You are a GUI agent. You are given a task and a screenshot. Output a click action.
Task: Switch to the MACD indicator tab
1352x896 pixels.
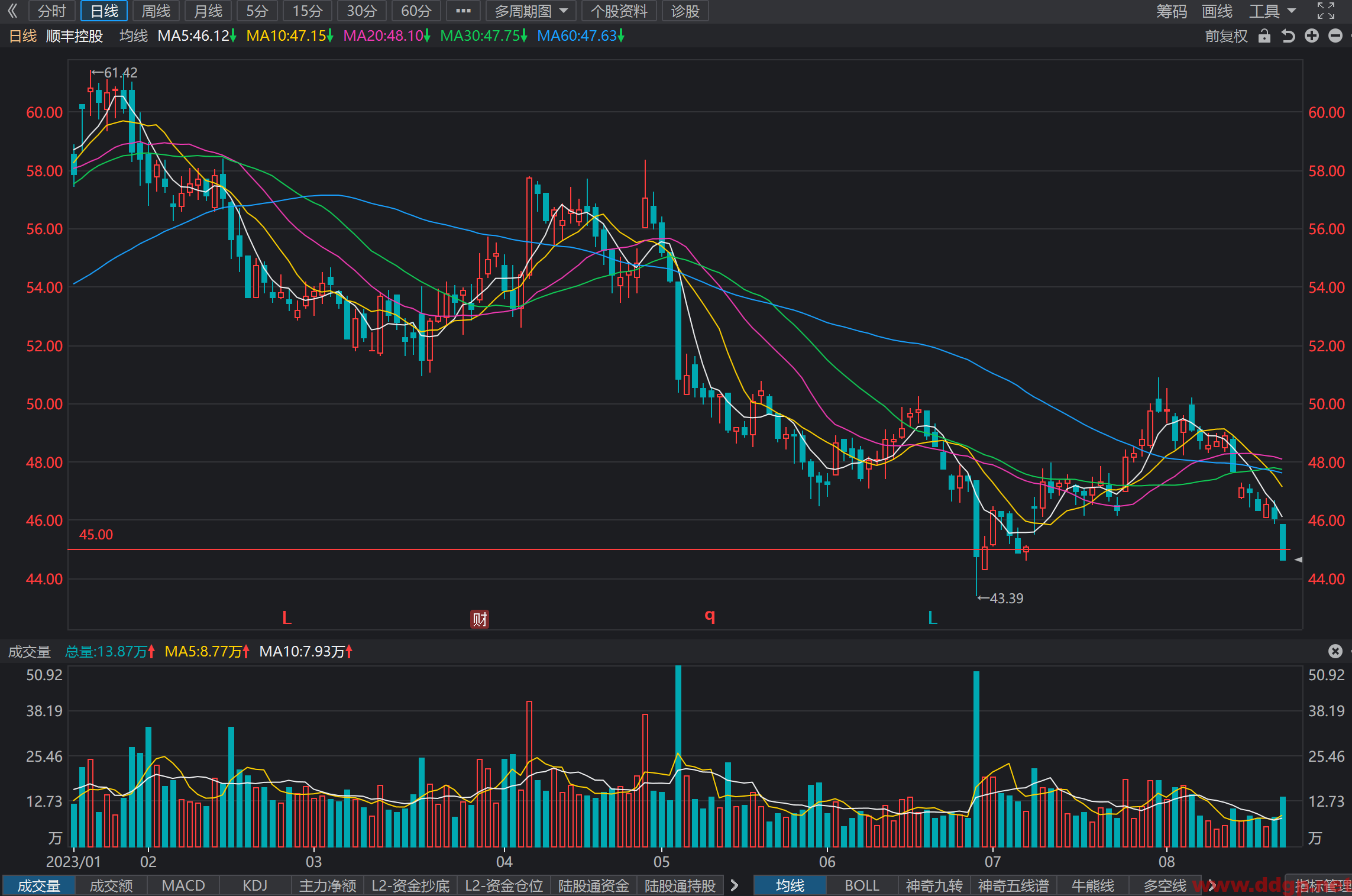(x=183, y=885)
